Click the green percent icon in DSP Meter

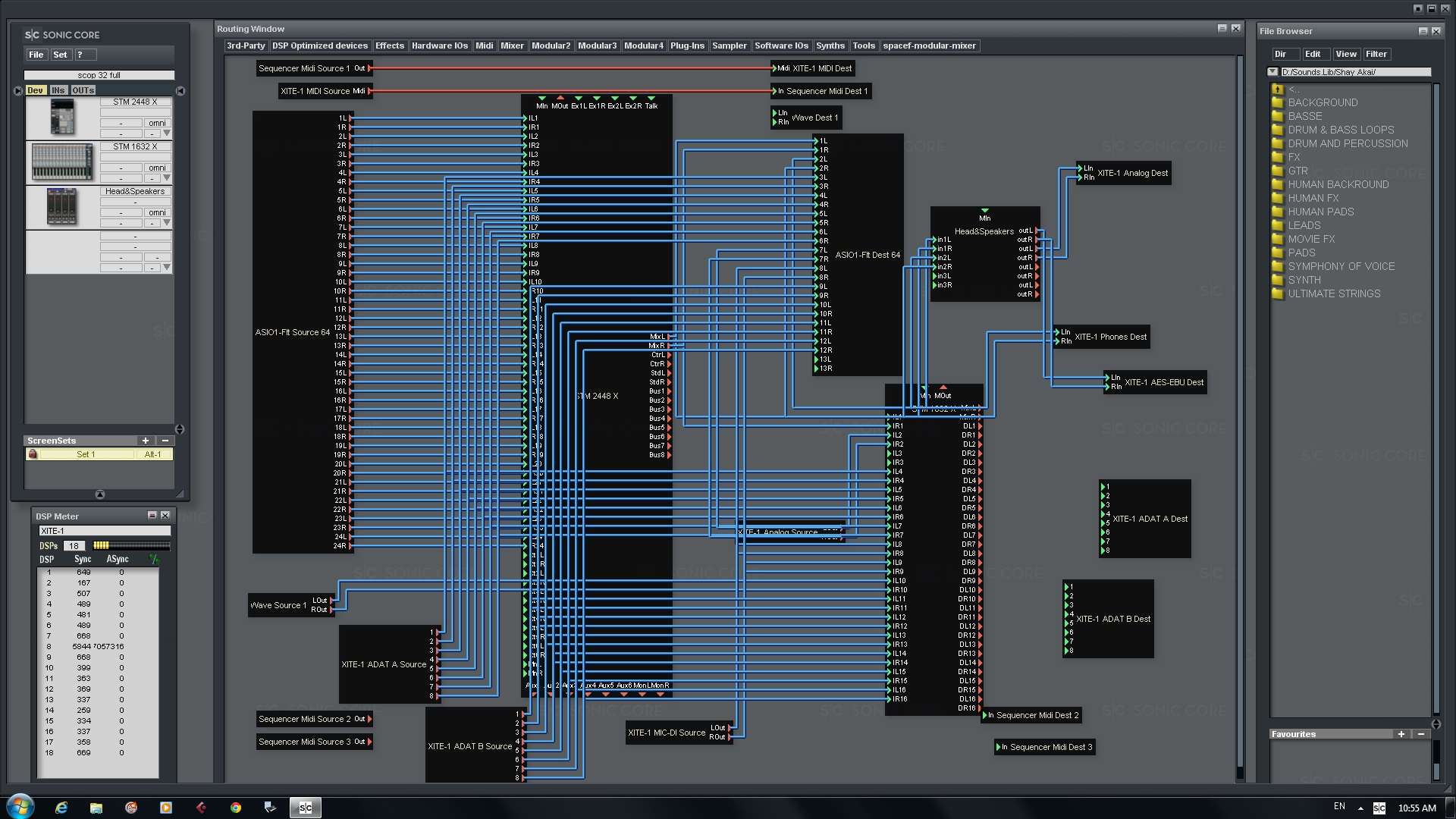pyautogui.click(x=155, y=559)
